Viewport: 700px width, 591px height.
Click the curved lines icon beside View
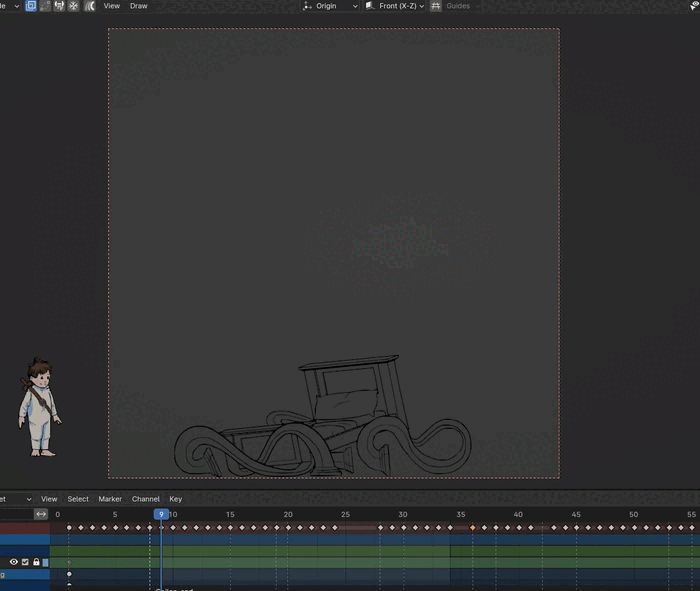point(90,6)
